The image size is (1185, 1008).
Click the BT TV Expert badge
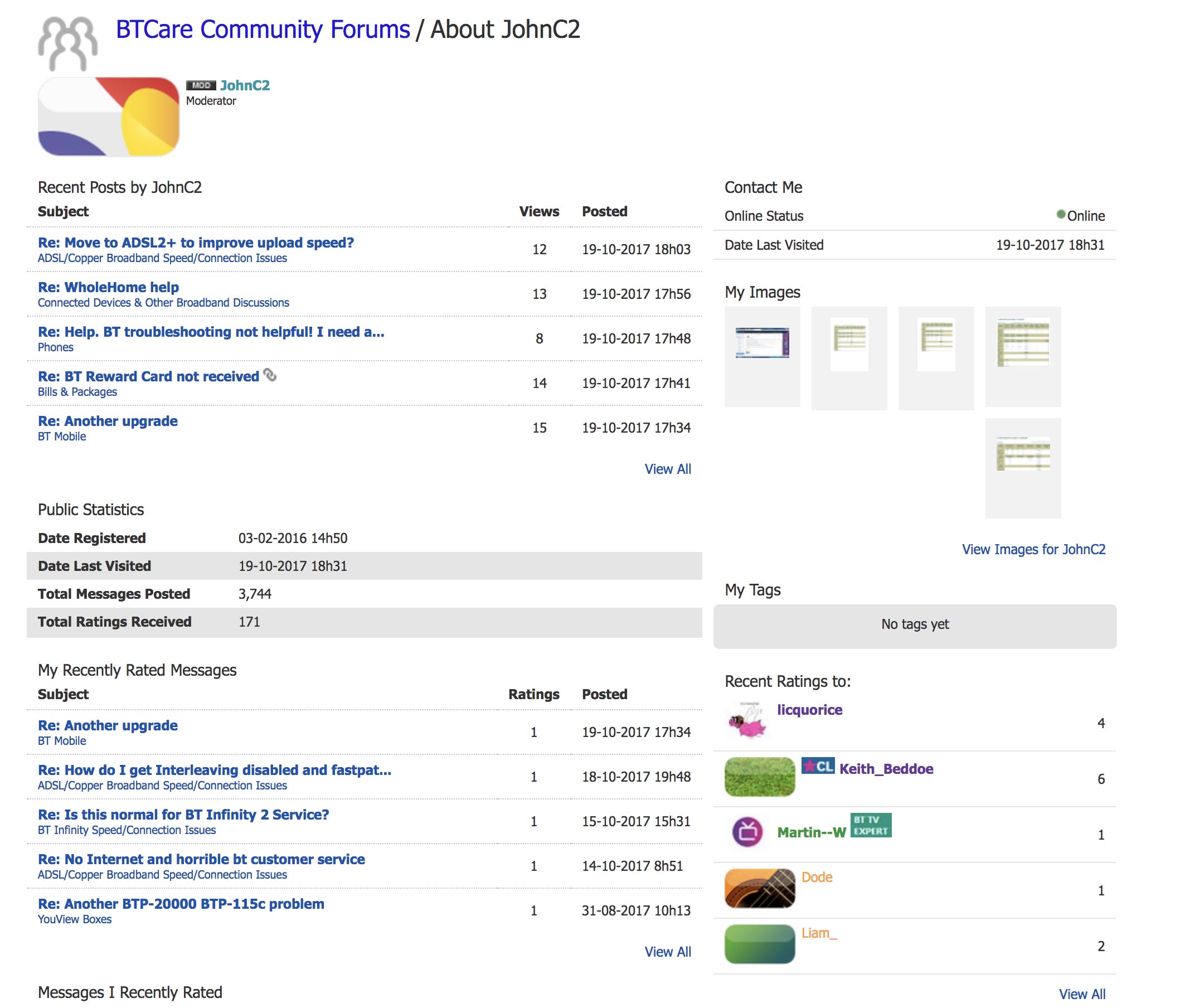click(871, 825)
